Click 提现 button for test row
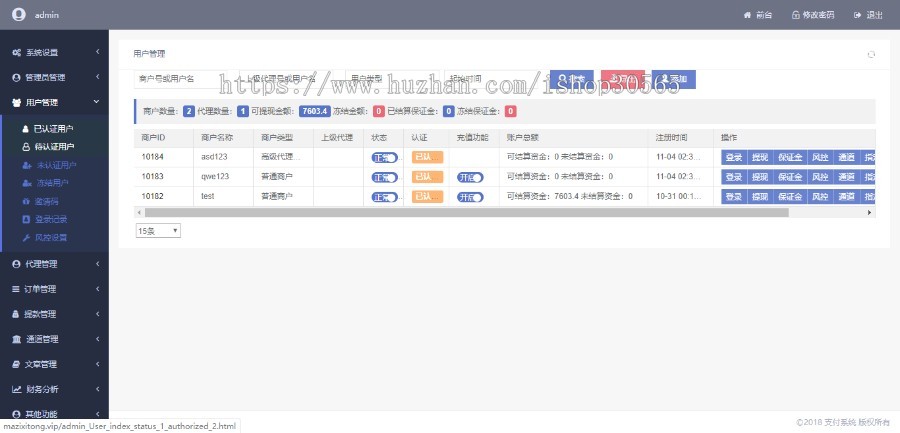The width and height of the screenshot is (900, 433). (x=759, y=197)
